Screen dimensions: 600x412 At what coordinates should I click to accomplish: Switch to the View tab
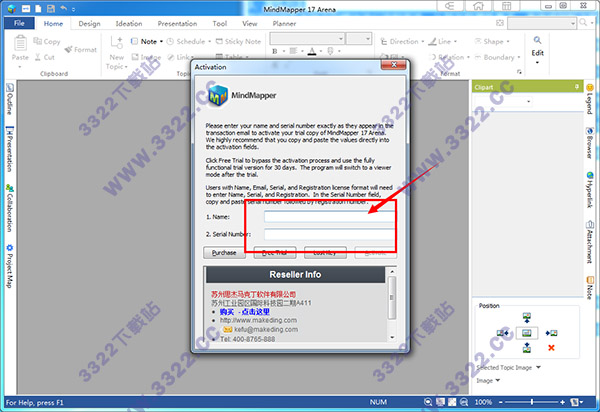(249, 23)
